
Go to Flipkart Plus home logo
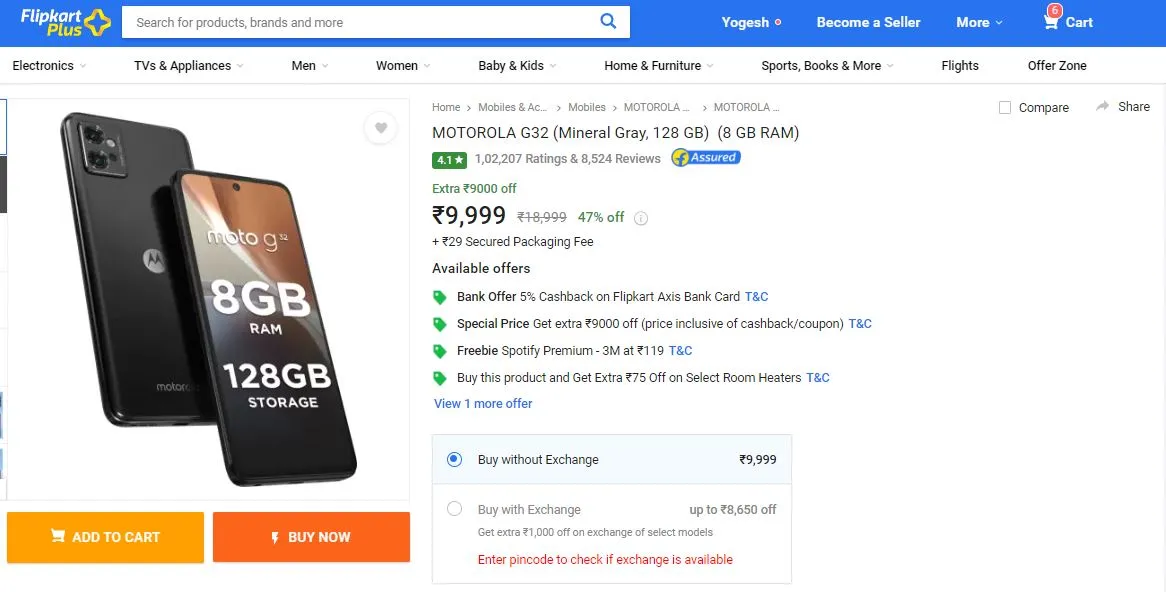[x=65, y=22]
